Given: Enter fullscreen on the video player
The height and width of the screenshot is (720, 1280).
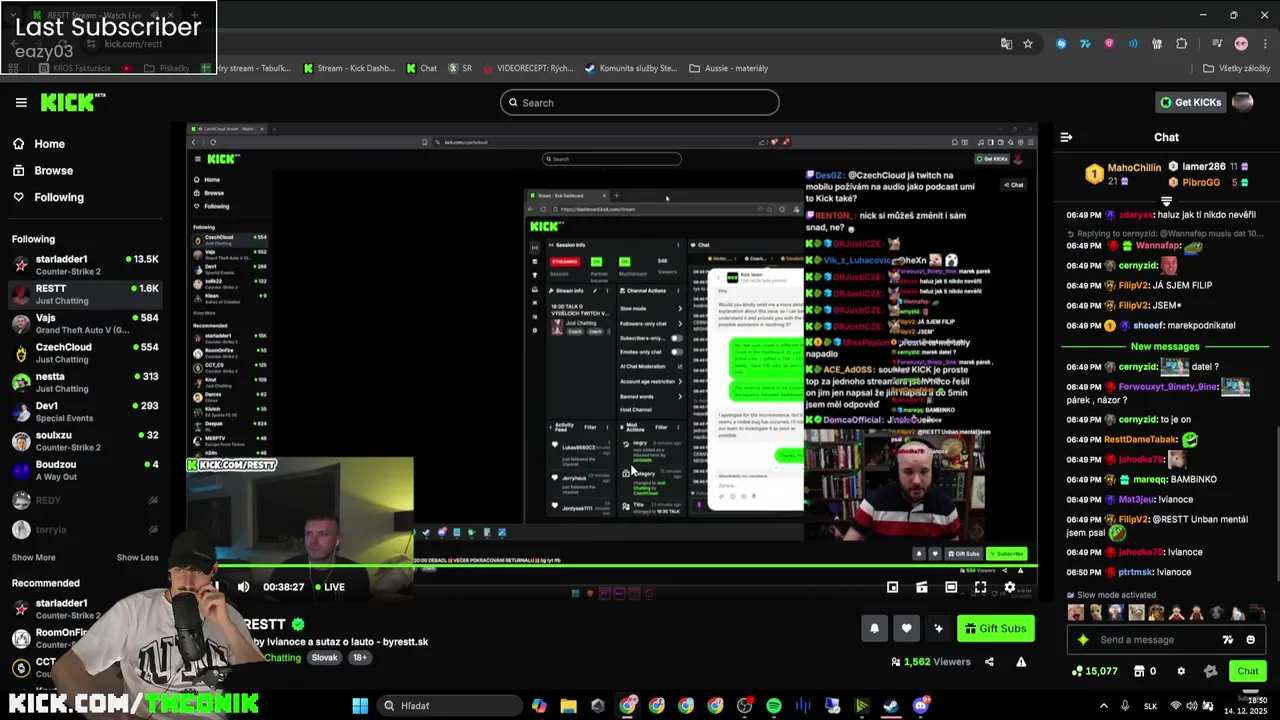Looking at the screenshot, I should (980, 587).
